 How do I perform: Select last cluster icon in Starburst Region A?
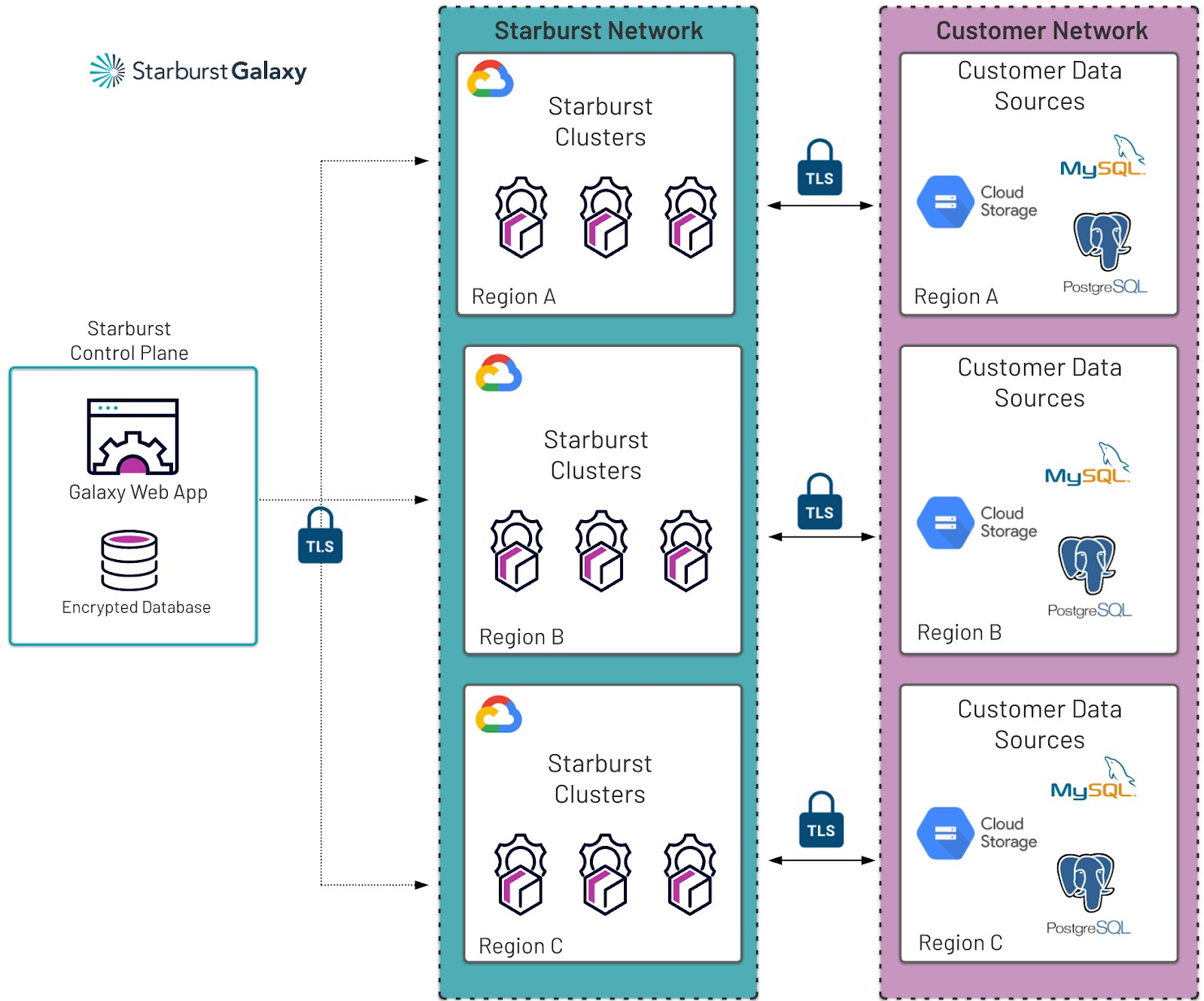[x=691, y=218]
